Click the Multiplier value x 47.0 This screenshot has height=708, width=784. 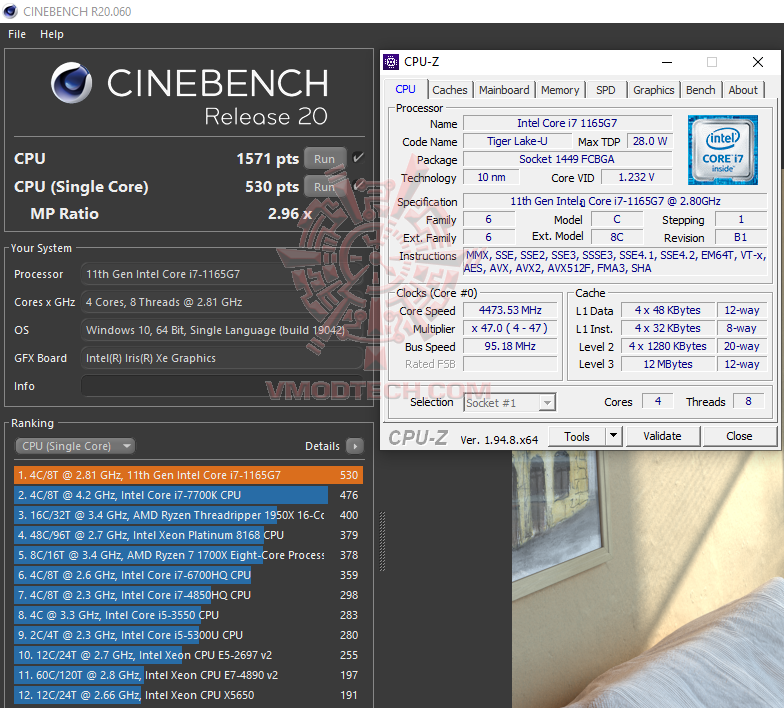tap(510, 328)
